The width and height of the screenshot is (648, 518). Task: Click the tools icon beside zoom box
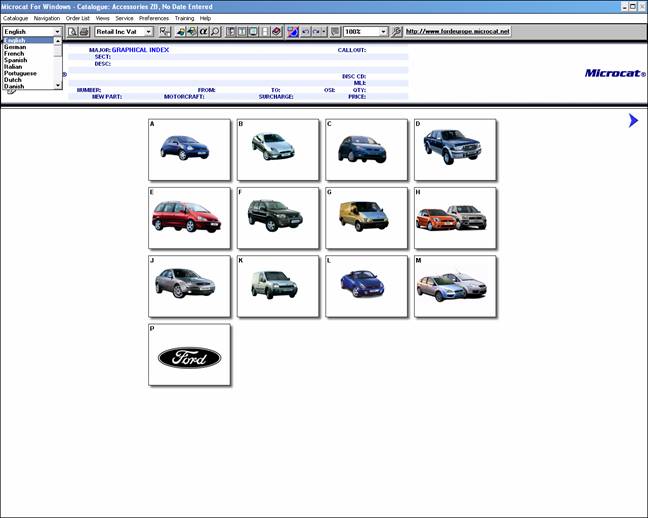click(397, 32)
